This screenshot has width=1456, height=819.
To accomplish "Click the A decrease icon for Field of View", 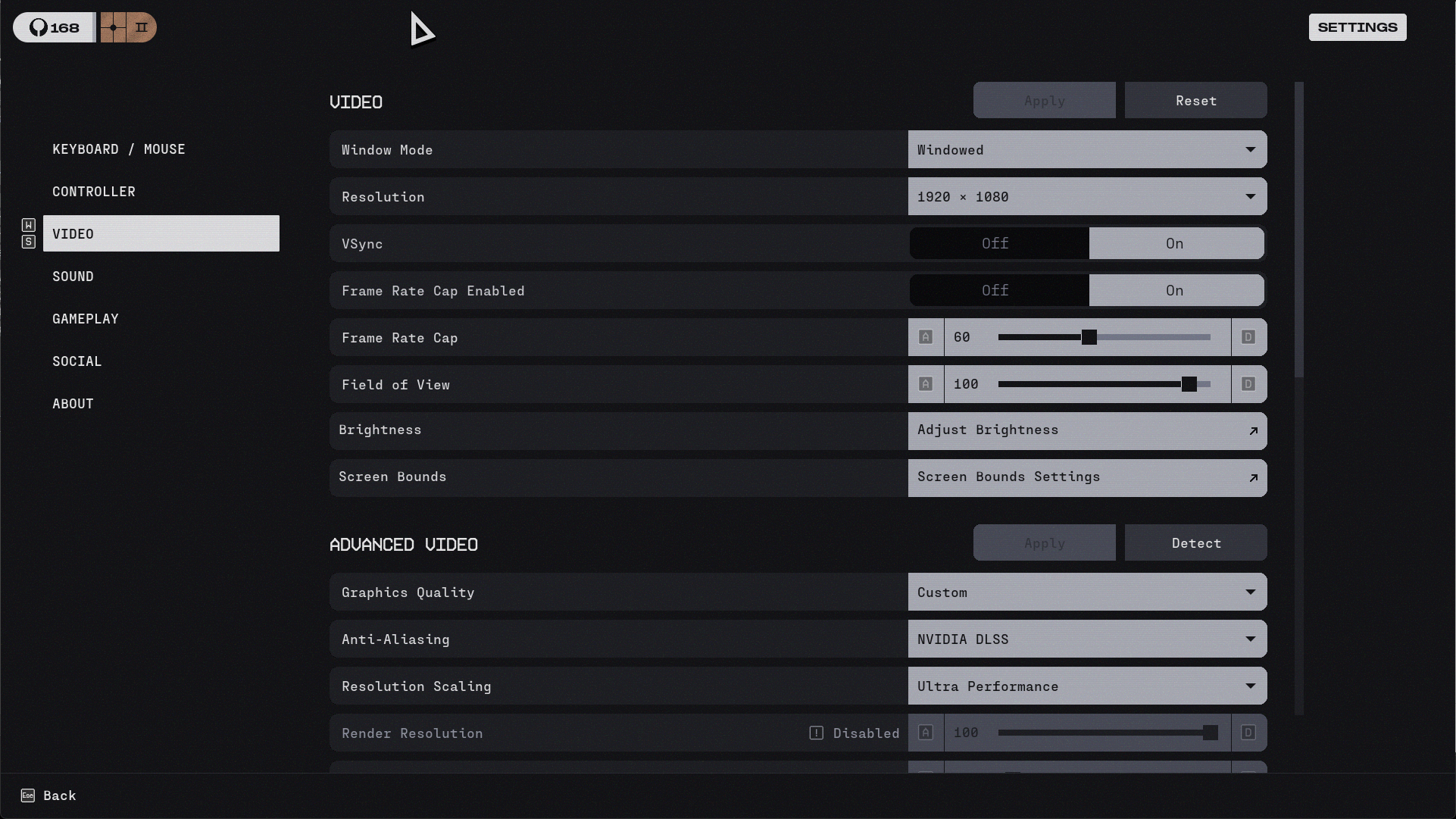I will point(926,385).
